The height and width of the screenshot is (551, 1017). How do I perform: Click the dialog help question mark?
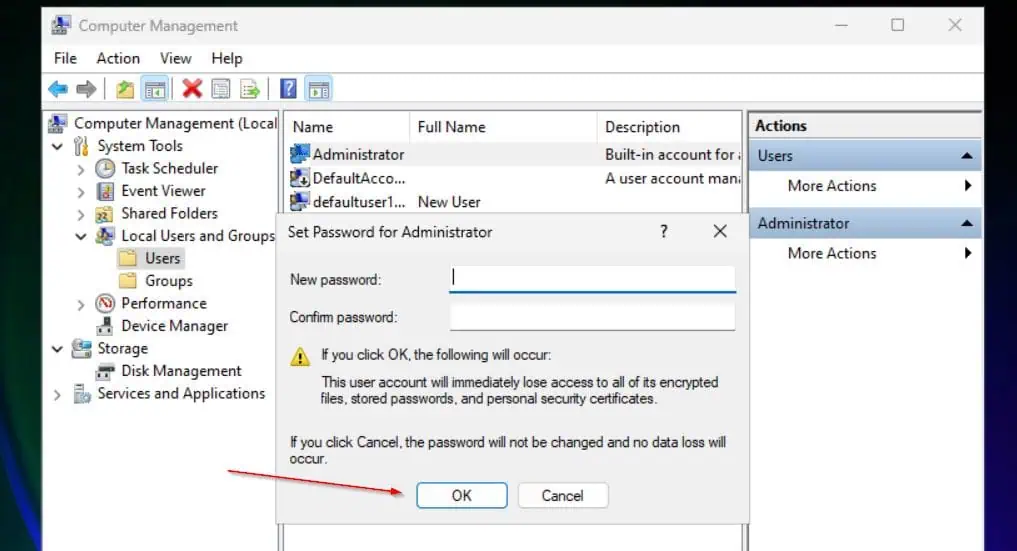coord(664,231)
